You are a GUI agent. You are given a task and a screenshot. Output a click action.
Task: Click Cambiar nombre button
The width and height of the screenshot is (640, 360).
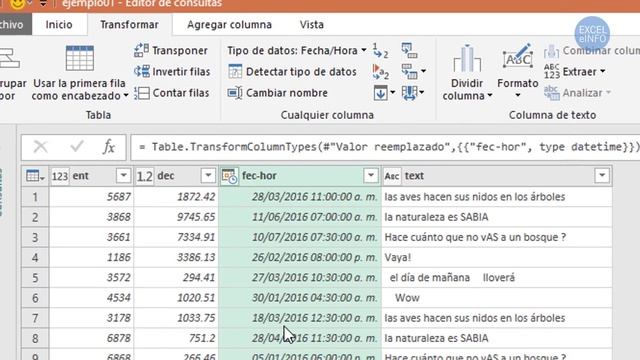278,93
